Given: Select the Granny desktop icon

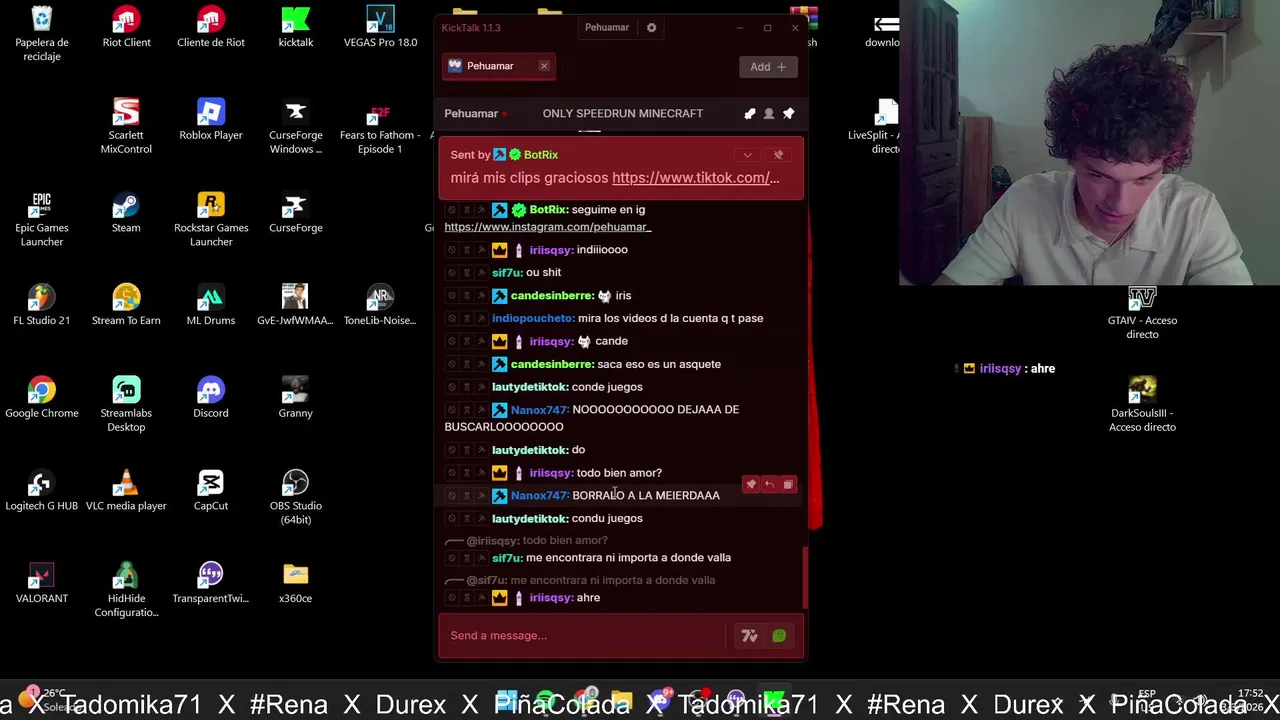Looking at the screenshot, I should 296,398.
